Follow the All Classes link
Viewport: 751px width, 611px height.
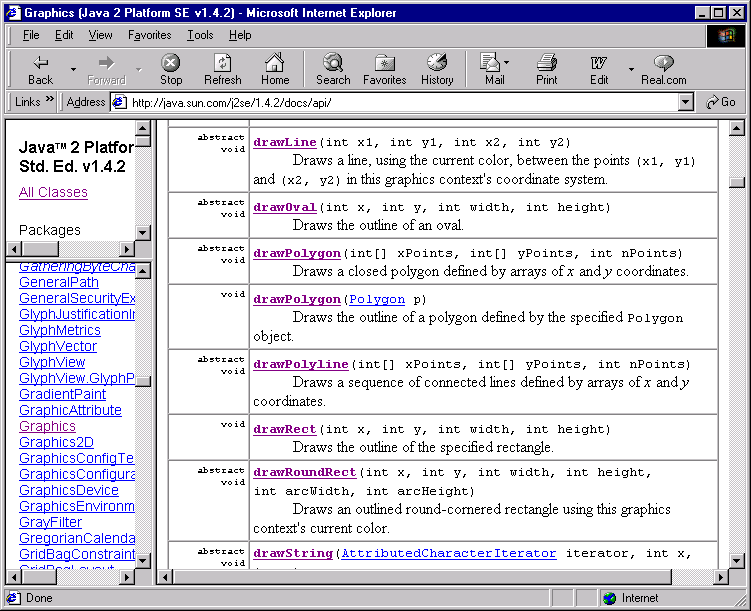(53, 192)
